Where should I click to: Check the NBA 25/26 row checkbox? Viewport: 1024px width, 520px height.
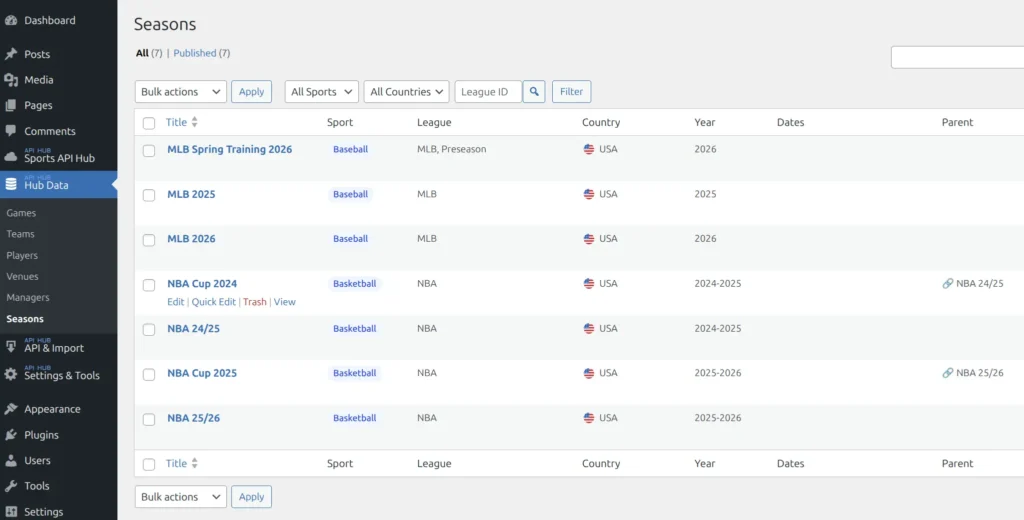point(149,419)
